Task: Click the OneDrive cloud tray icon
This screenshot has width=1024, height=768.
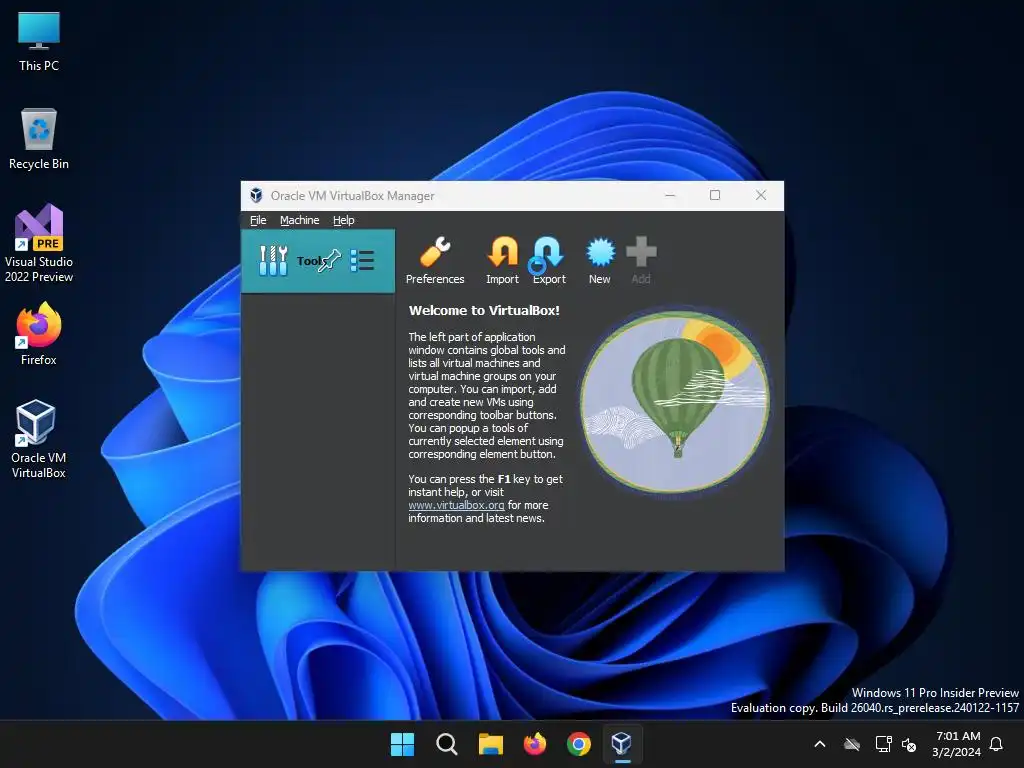Action: (852, 744)
